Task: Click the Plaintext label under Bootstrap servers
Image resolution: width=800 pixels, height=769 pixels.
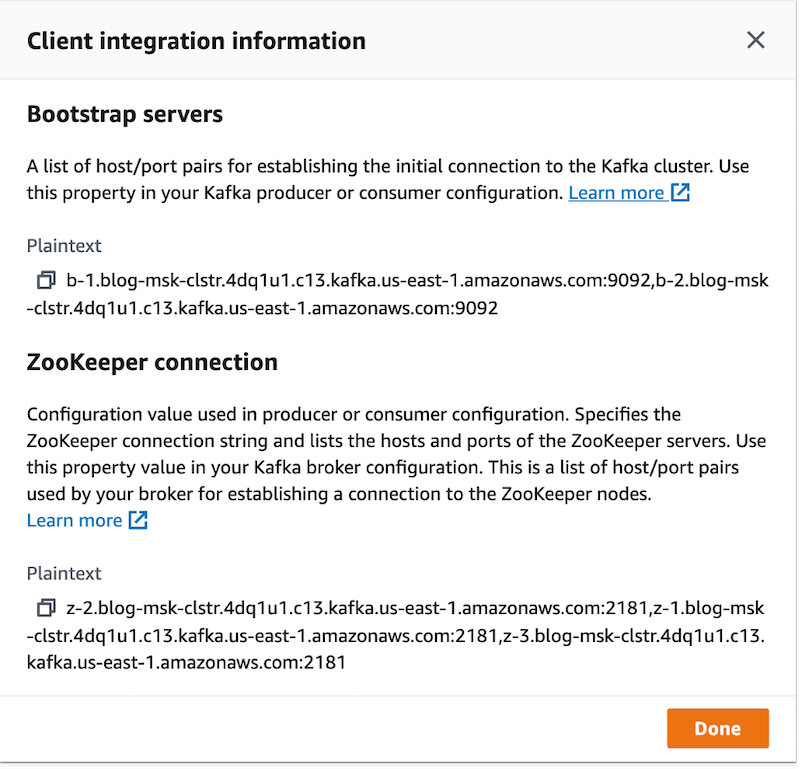Action: [x=64, y=246]
